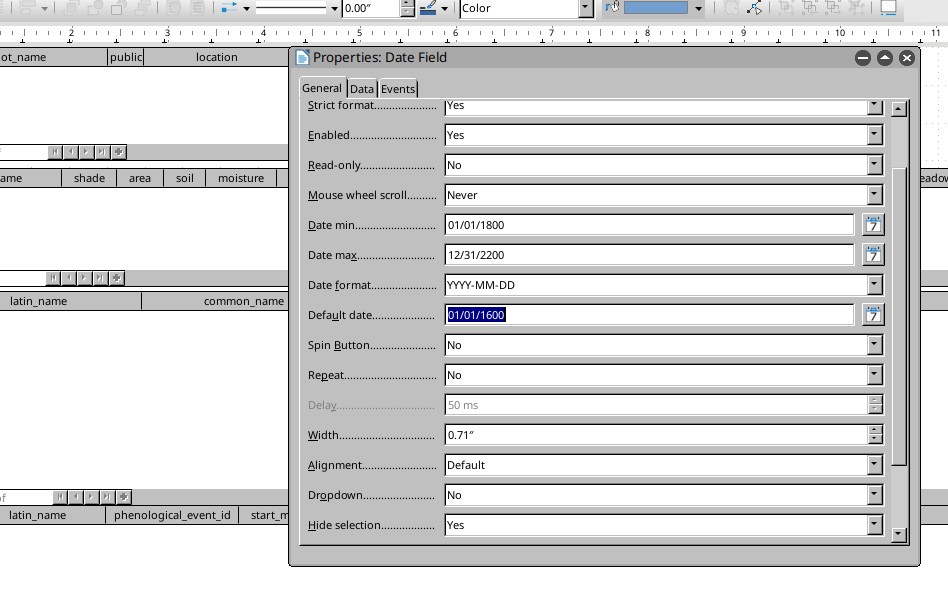This screenshot has height=610, width=948.
Task: Go to next record in common_name table
Action: pyautogui.click(x=91, y=497)
